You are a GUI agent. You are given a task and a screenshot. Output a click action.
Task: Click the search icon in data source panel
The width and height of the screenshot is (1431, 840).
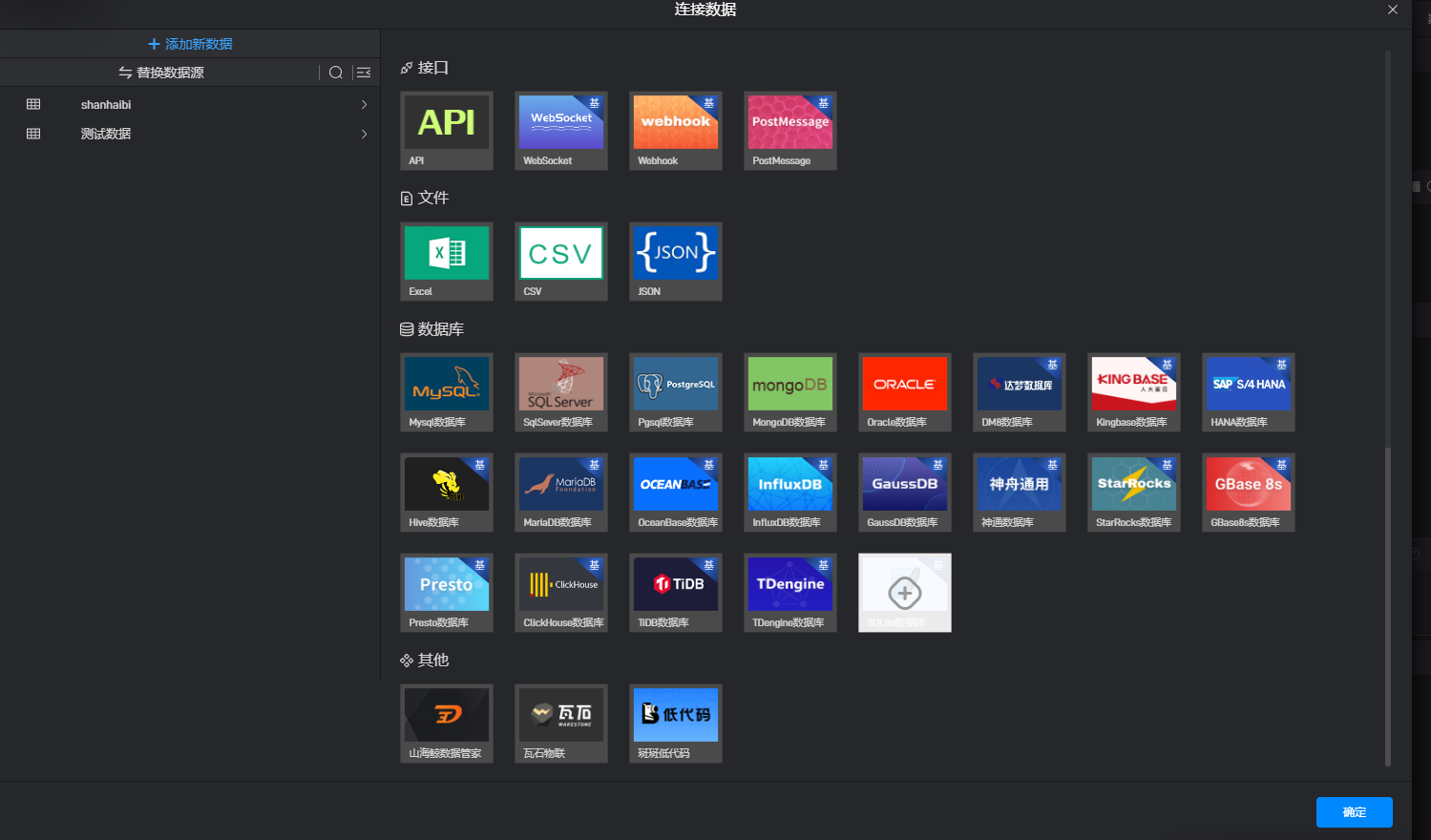tap(336, 73)
